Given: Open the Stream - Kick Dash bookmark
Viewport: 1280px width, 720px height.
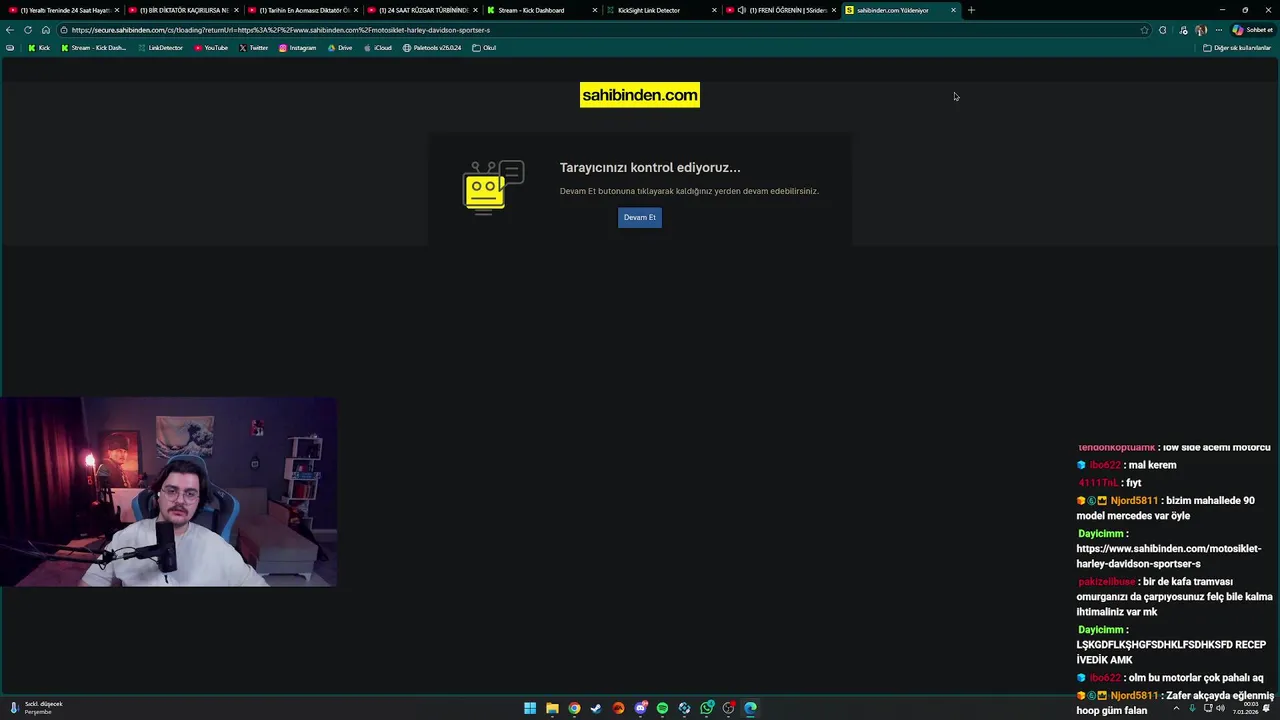Looking at the screenshot, I should [94, 48].
